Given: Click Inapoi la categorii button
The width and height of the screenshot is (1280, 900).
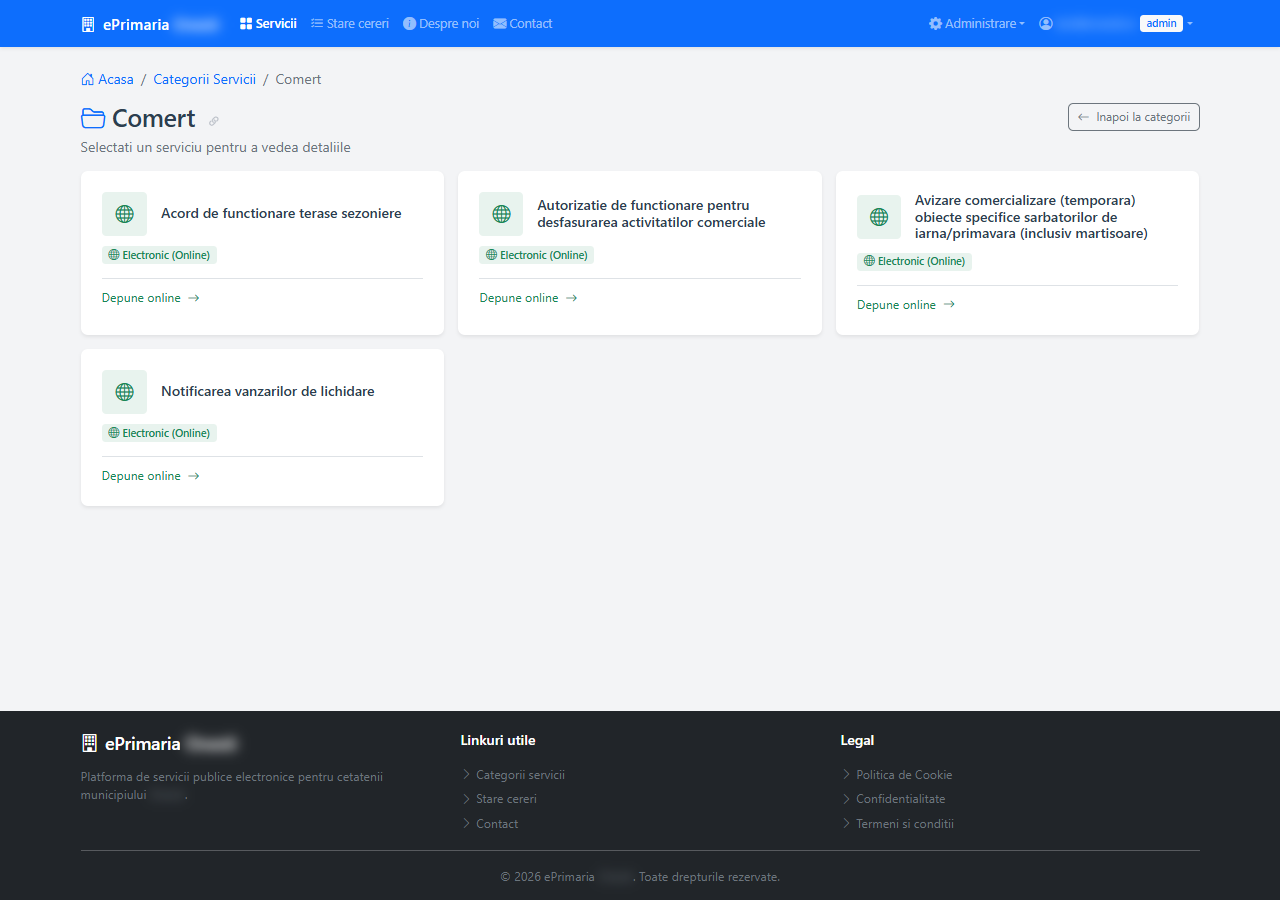Looking at the screenshot, I should click(1134, 117).
